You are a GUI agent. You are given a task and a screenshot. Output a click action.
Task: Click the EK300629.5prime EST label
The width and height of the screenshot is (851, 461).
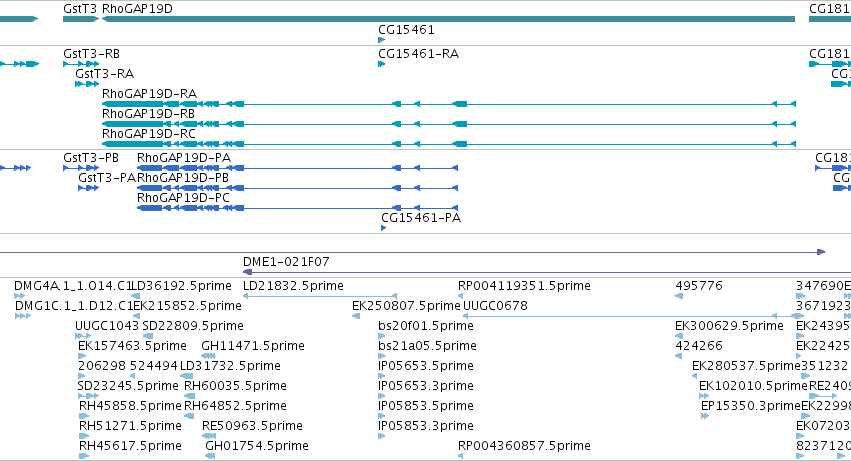pyautogui.click(x=729, y=326)
